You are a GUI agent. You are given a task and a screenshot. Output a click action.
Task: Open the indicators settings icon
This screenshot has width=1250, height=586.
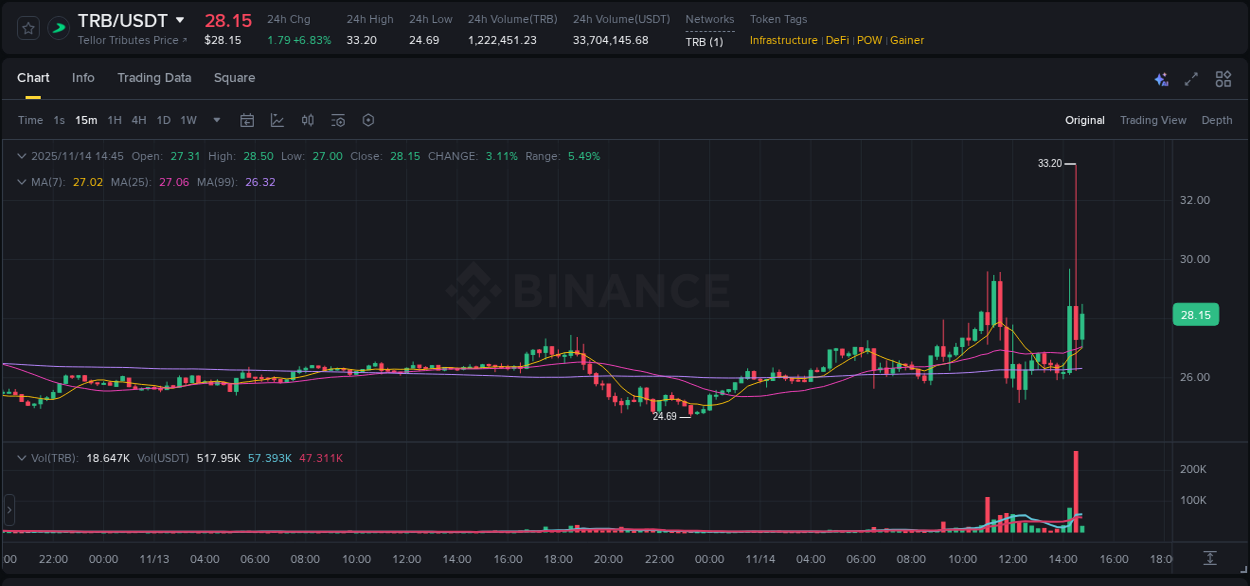(x=338, y=119)
